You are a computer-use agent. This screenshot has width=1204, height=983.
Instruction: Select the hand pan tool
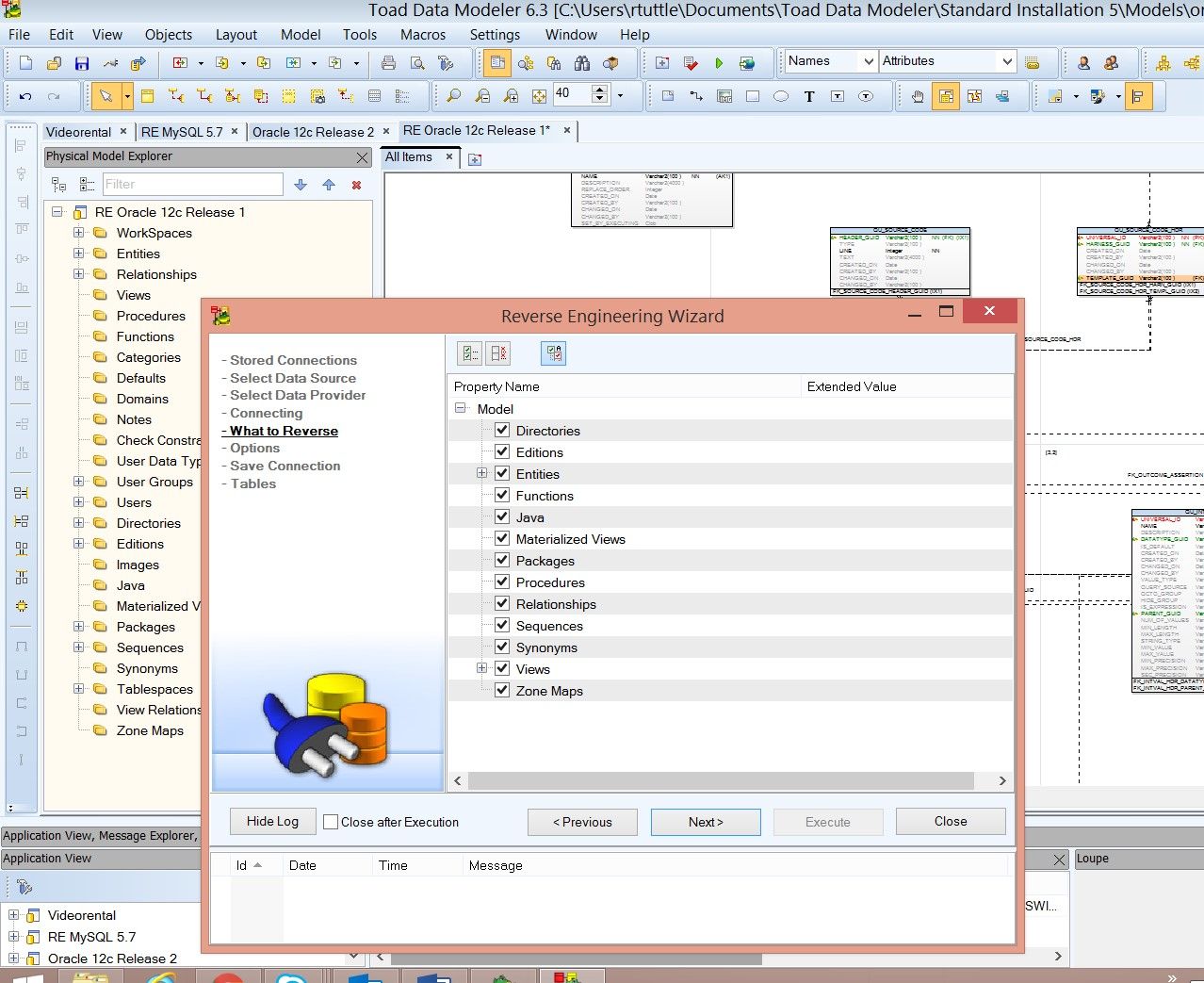918,96
